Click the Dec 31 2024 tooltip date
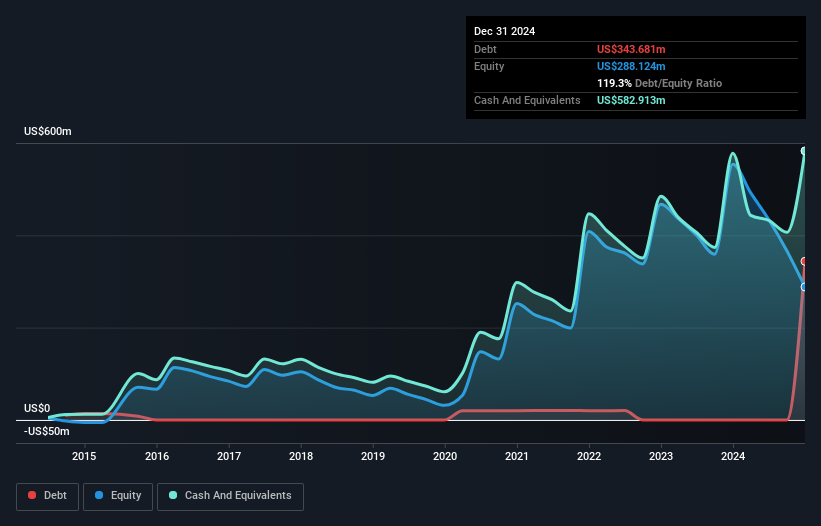The height and width of the screenshot is (526, 821). coord(504,31)
